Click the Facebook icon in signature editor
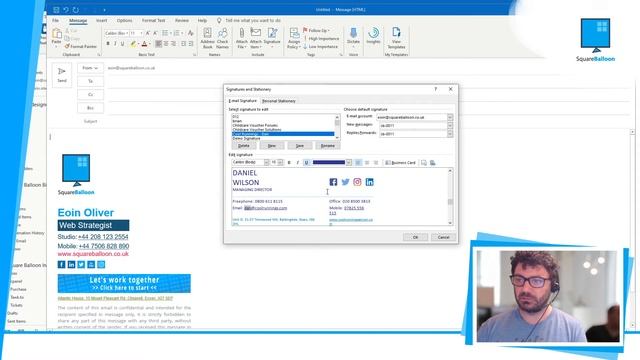The height and width of the screenshot is (360, 640). 333,182
